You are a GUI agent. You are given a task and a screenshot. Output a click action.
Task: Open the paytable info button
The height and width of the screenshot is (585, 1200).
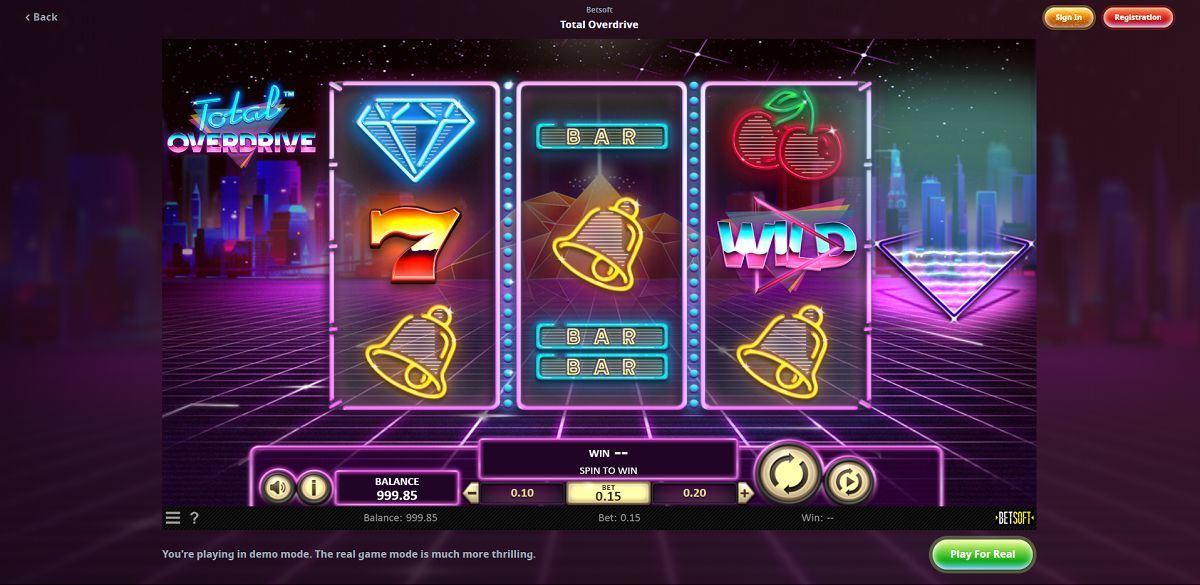(314, 488)
